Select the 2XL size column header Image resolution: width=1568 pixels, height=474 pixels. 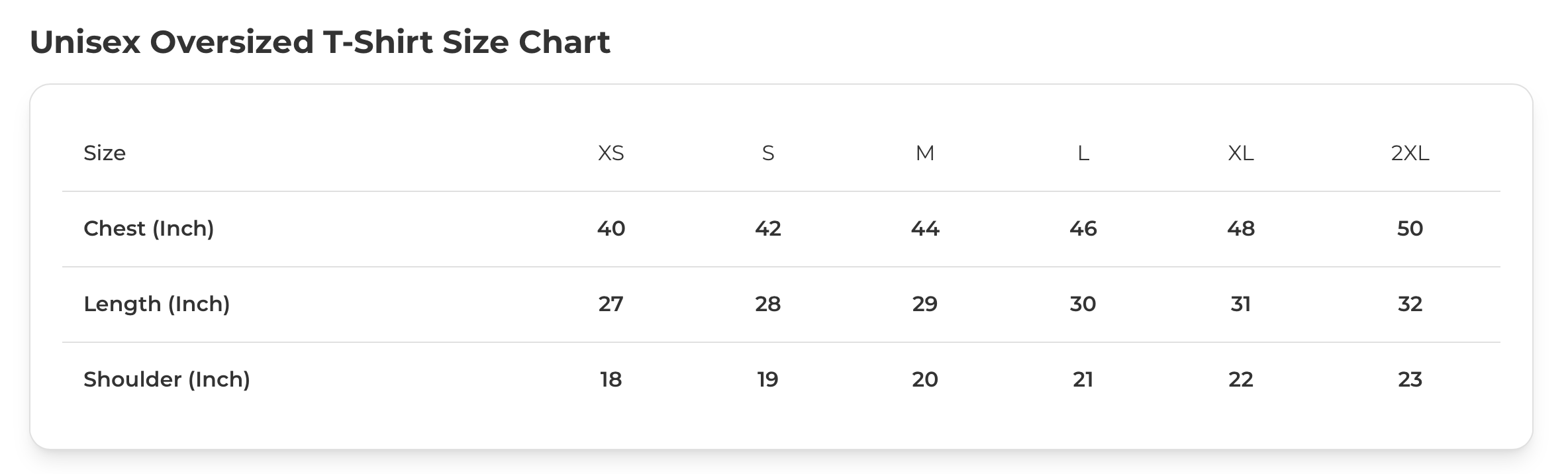point(1410,154)
